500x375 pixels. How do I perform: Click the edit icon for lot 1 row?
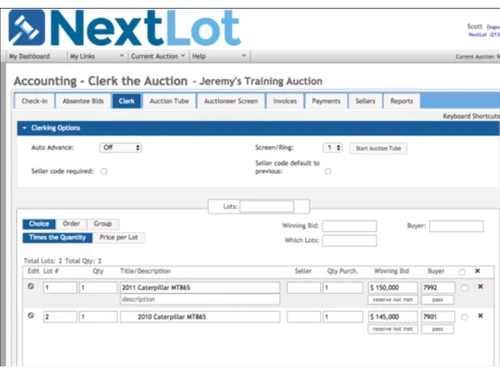31,286
